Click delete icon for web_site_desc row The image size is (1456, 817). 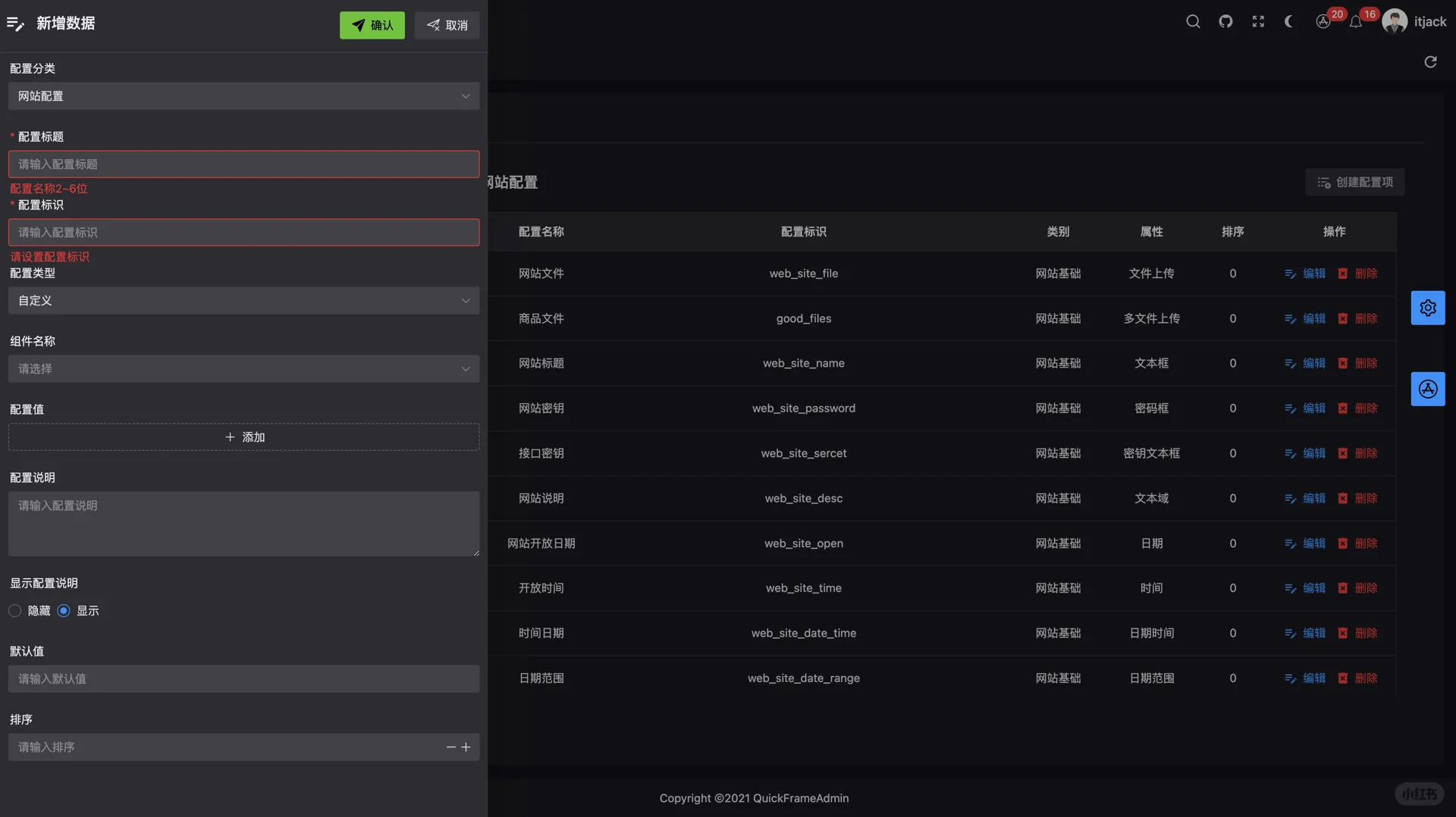pos(1343,499)
